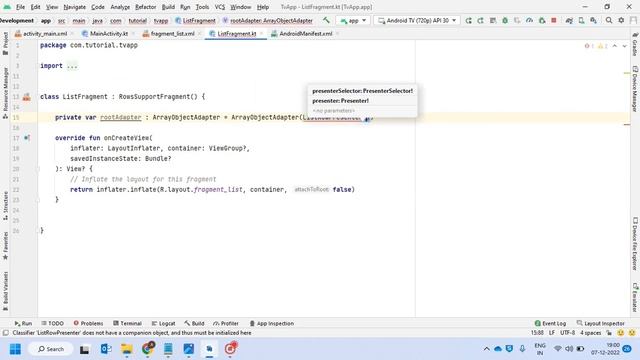Open the Event Log panel
This screenshot has width=640, height=360.
coord(550,323)
